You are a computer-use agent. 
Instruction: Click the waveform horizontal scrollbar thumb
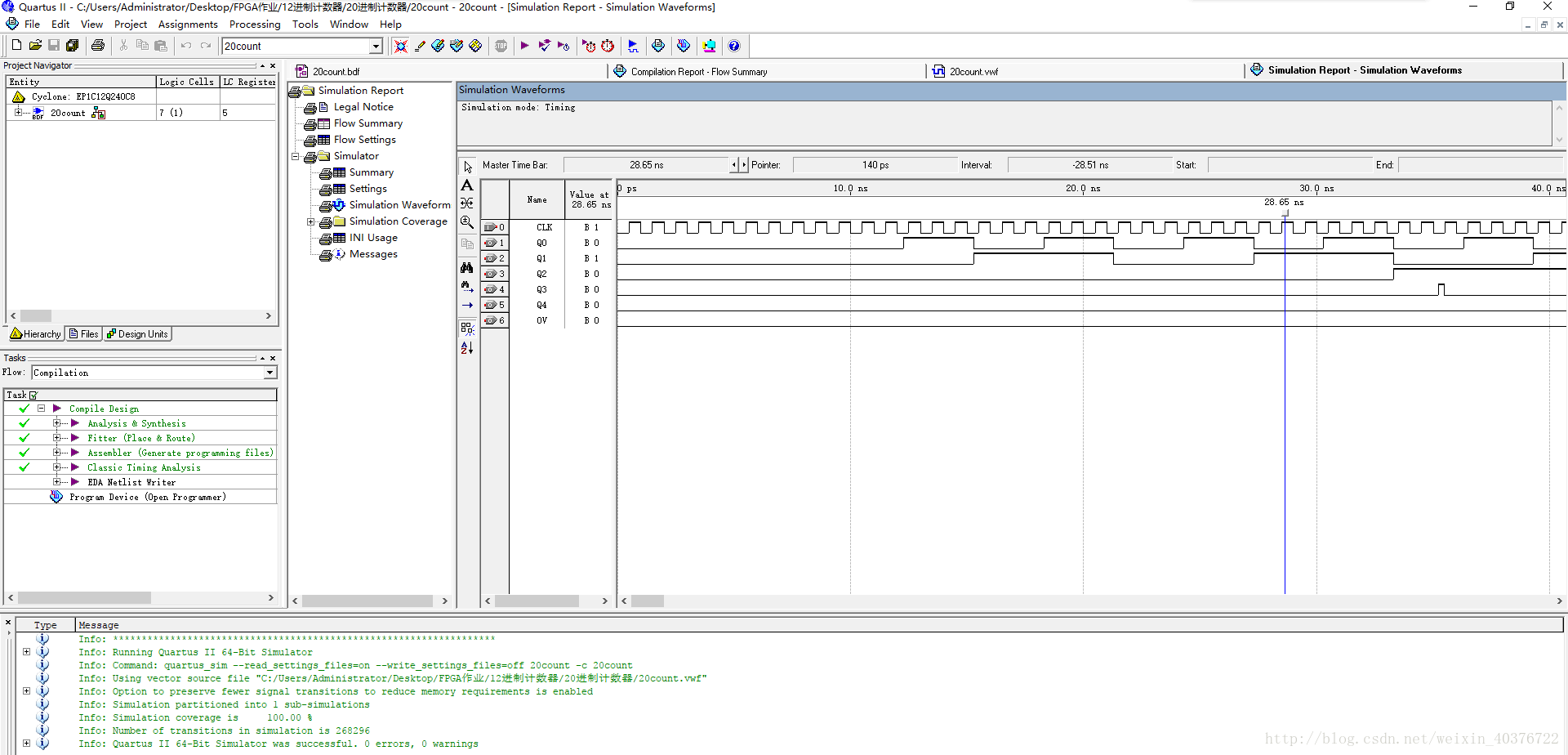click(647, 601)
